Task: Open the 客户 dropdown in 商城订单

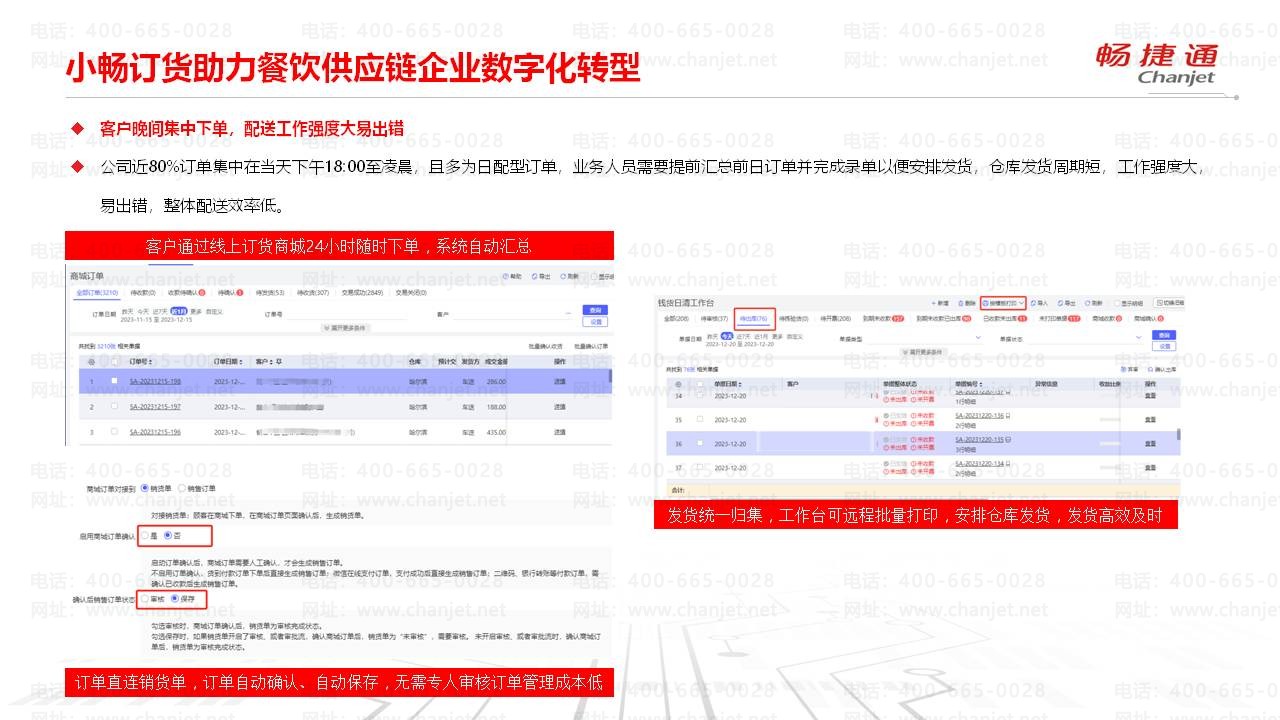Action: pyautogui.click(x=513, y=314)
